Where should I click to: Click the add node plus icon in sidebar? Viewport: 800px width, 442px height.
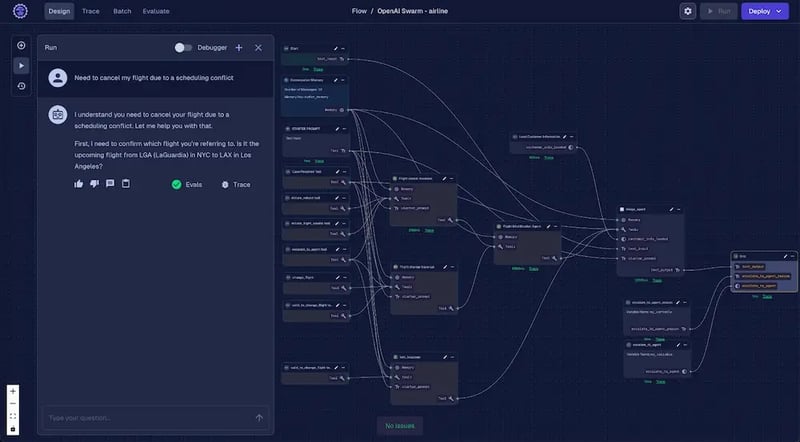coord(22,46)
